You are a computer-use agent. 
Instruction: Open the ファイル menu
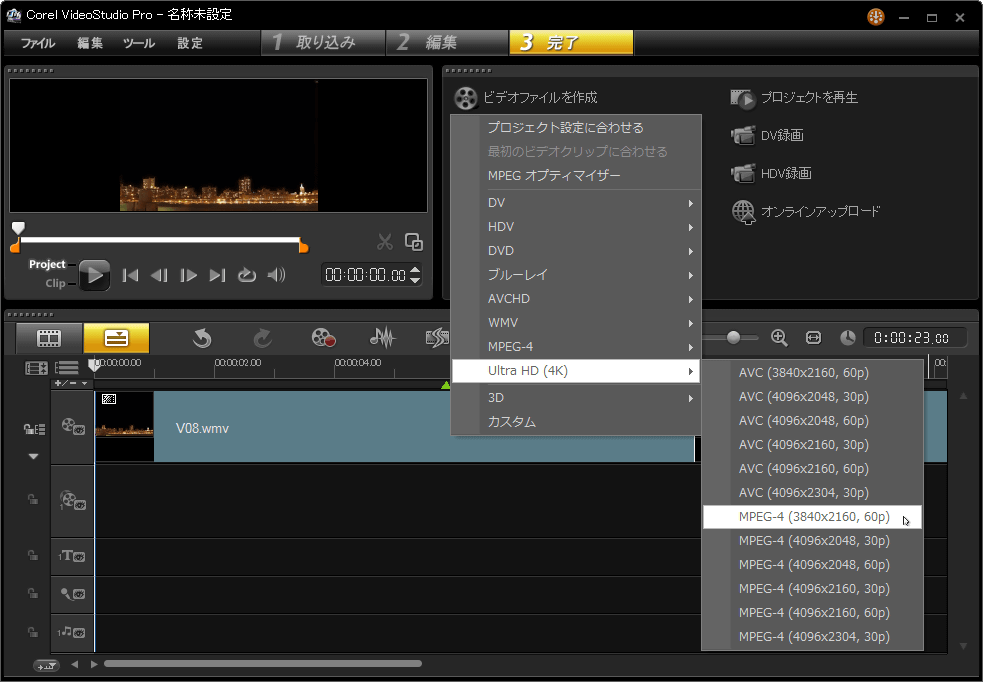(38, 43)
